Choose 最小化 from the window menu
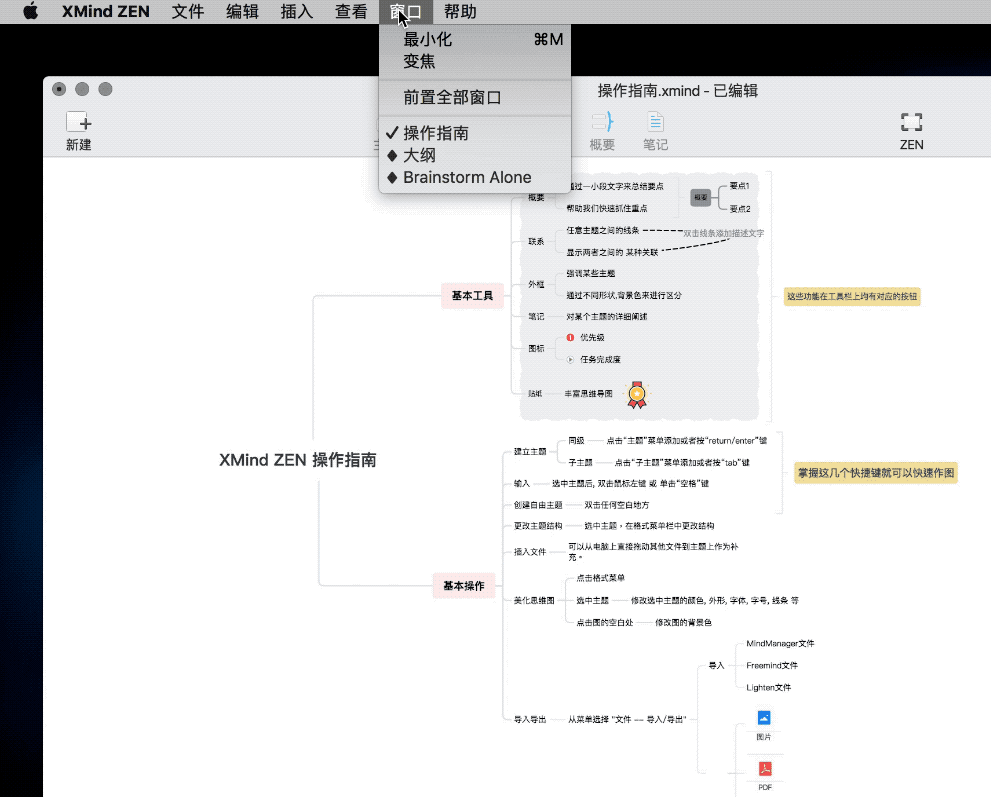Screen dimensions: 991x797 click(475, 39)
